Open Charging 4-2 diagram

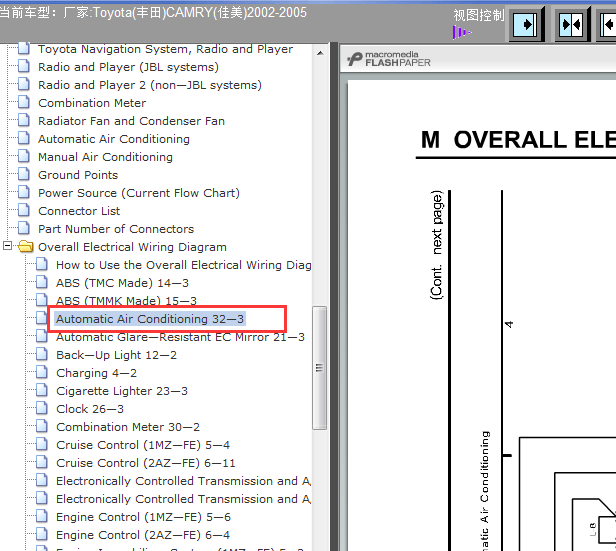(96, 373)
